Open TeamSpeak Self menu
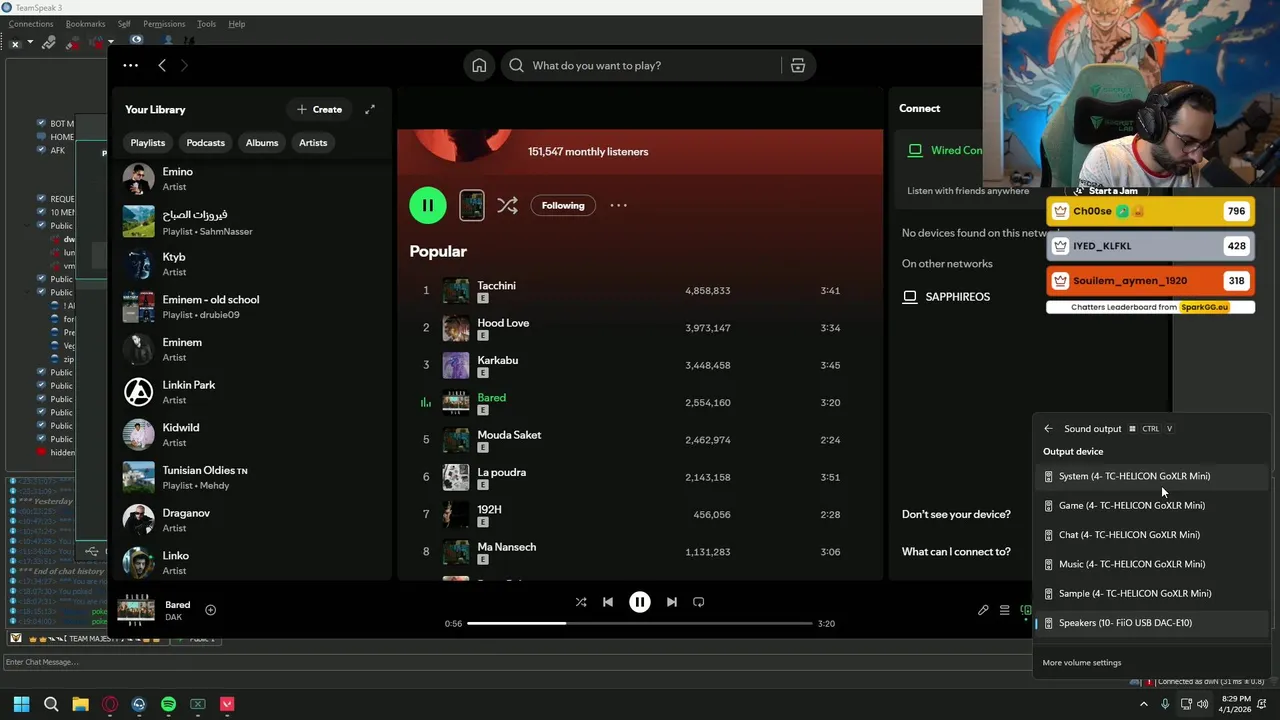1280x720 pixels. pyautogui.click(x=124, y=24)
